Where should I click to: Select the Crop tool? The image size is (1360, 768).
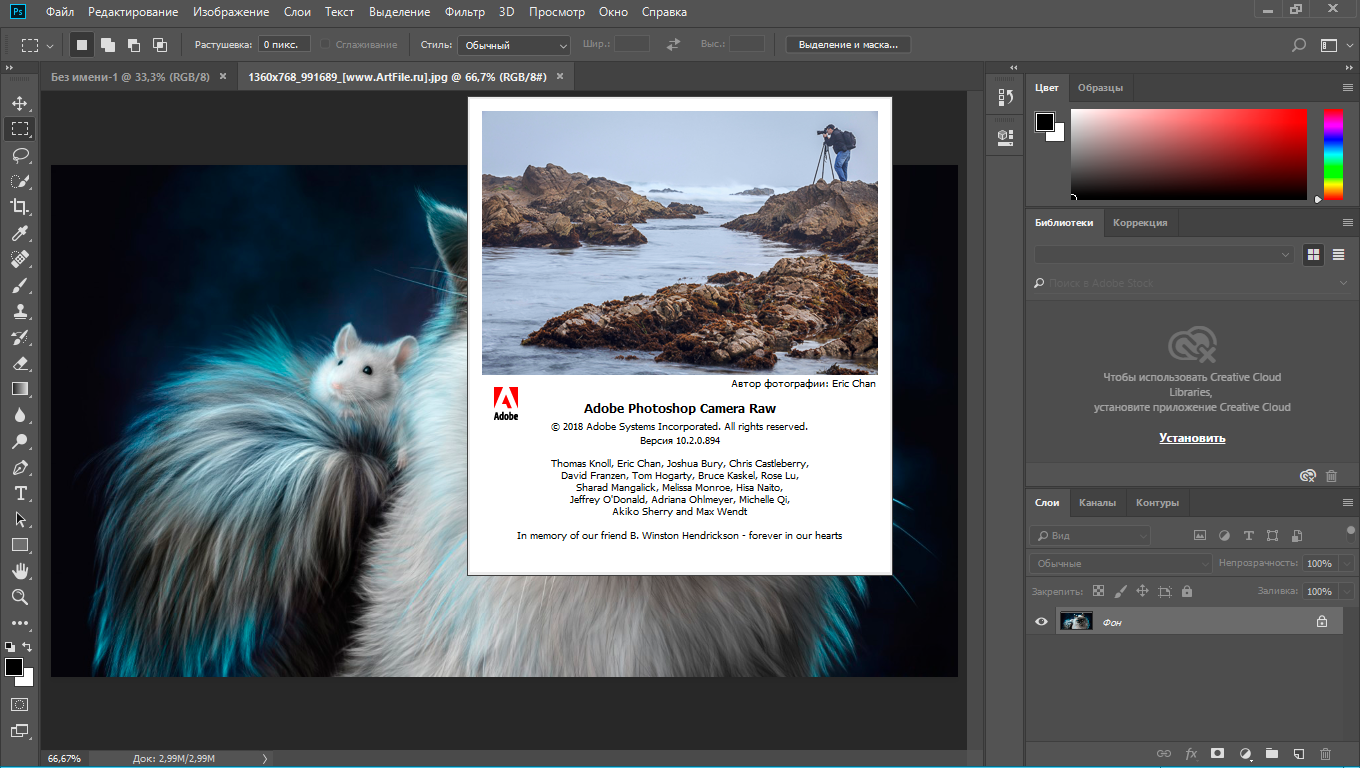click(19, 207)
